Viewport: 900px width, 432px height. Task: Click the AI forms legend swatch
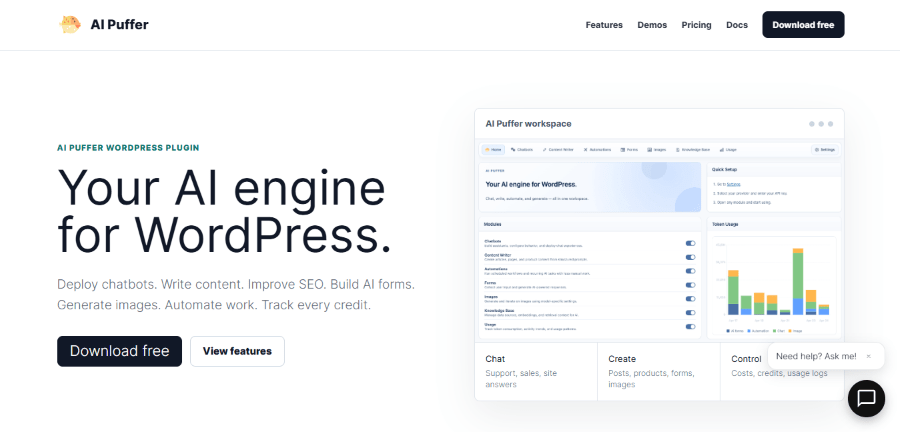click(728, 331)
